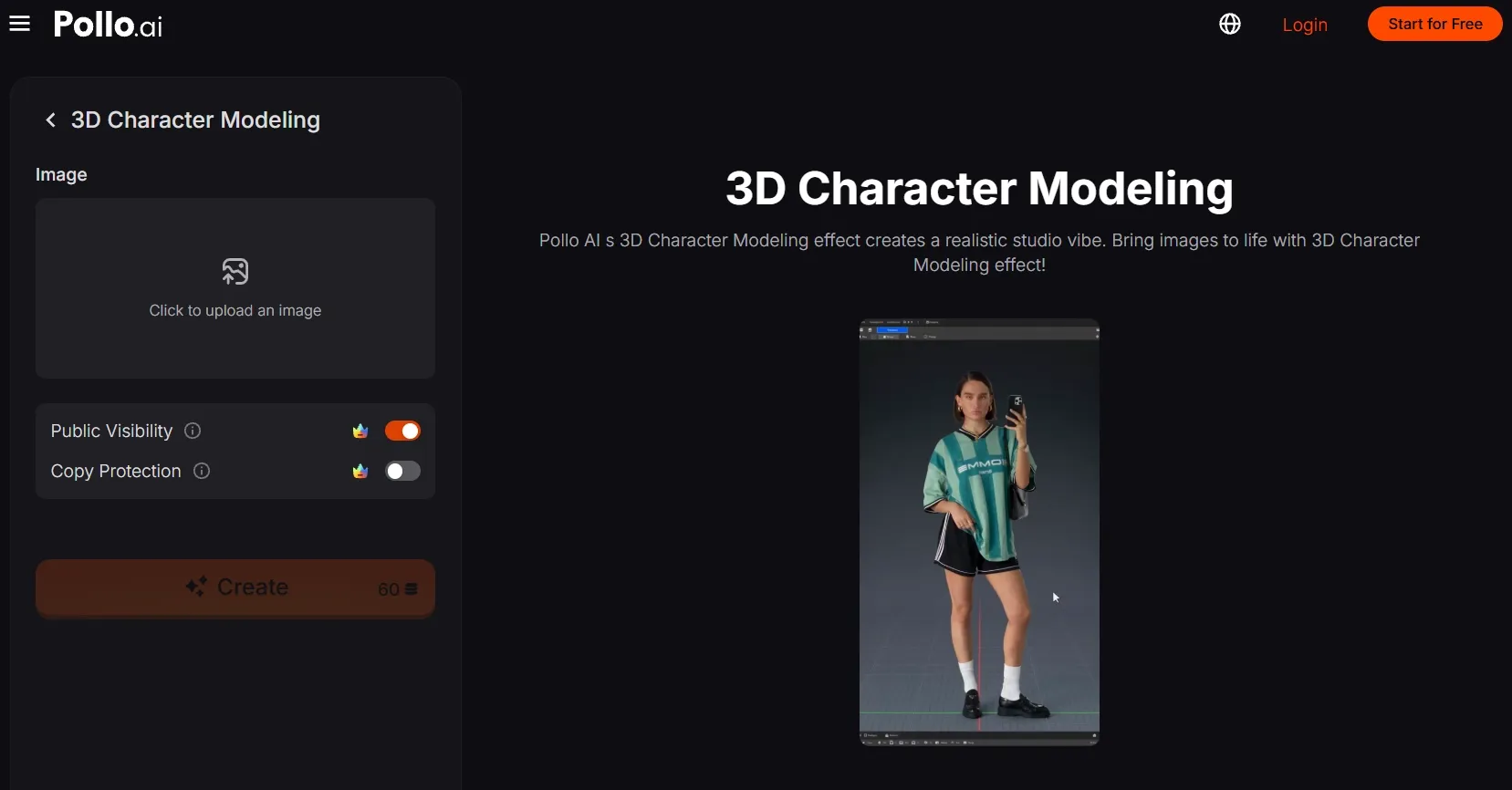Image resolution: width=1512 pixels, height=790 pixels.
Task: Enable the Copy Protection toggle
Action: [x=402, y=471]
